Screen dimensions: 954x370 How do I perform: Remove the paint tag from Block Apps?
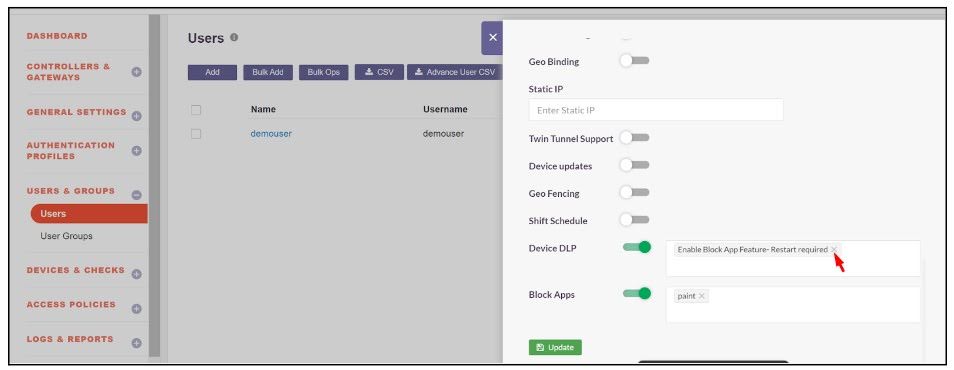[x=702, y=296]
